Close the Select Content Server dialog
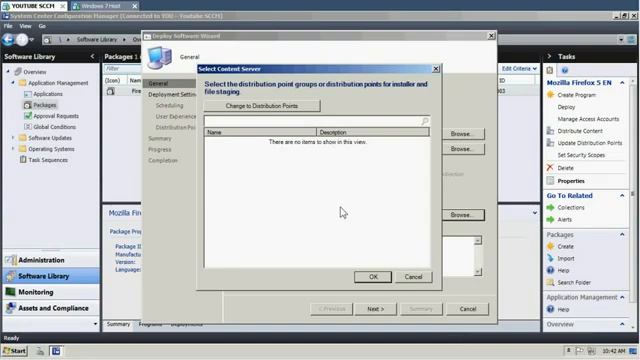 click(436, 69)
